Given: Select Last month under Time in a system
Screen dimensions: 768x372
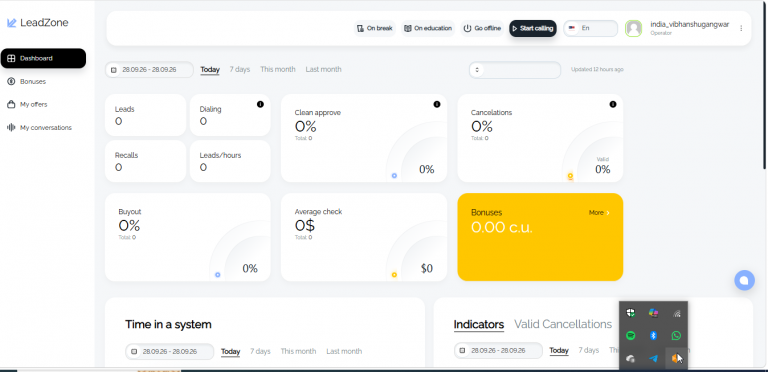Looking at the screenshot, I should tap(344, 351).
